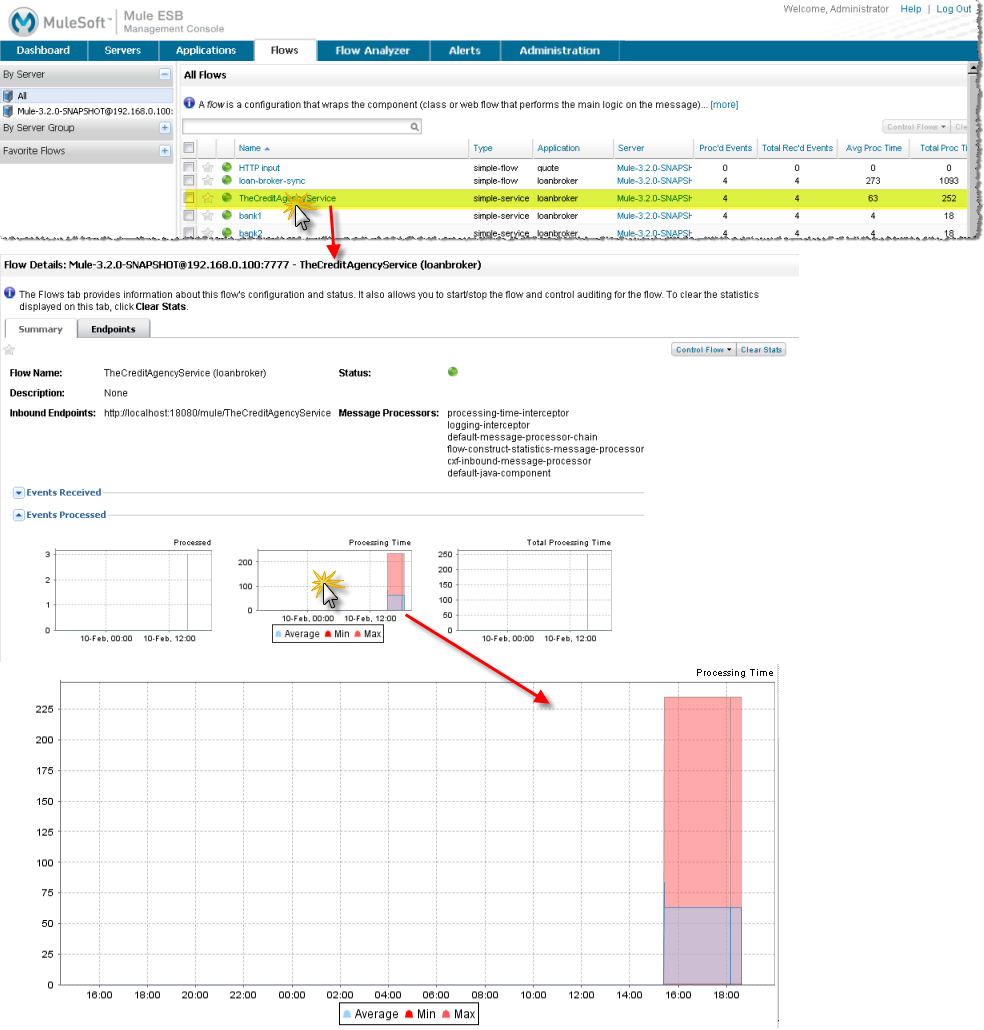Click the green status icon for bank1
Image resolution: width=984 pixels, height=1030 pixels.
(227, 215)
